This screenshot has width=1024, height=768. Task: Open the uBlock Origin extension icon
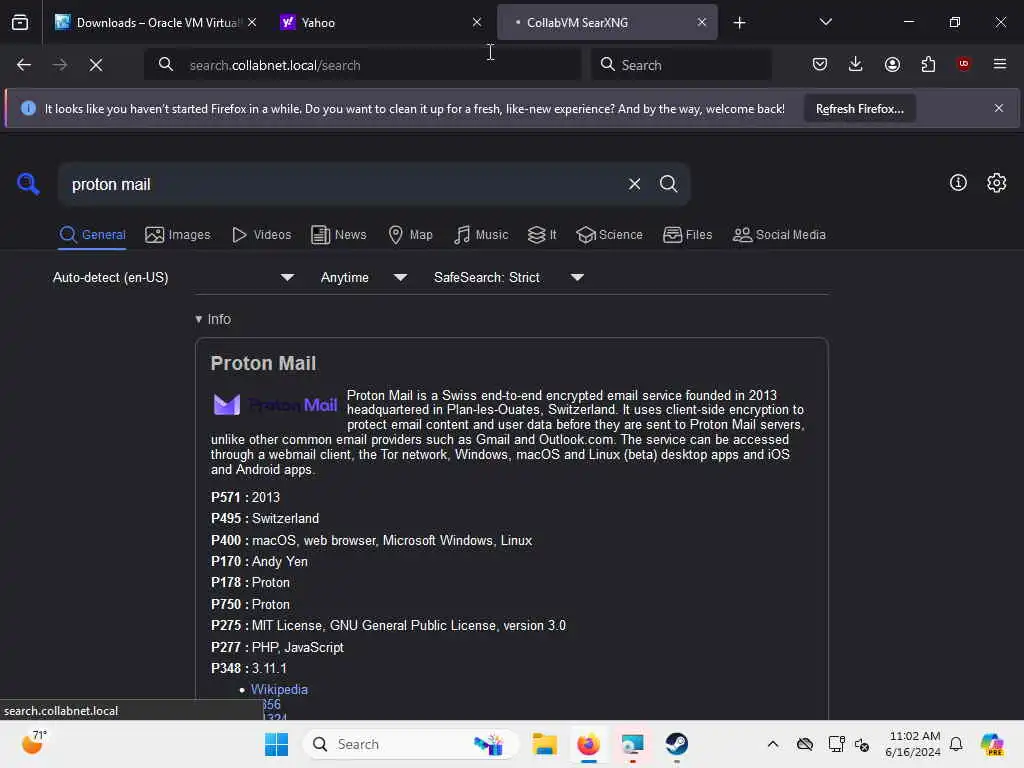point(963,64)
